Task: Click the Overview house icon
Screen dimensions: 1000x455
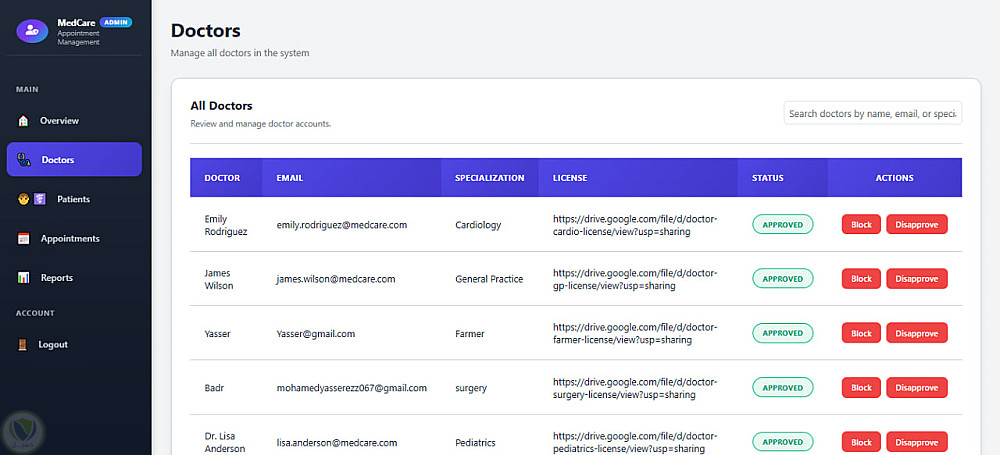Action: click(x=24, y=121)
